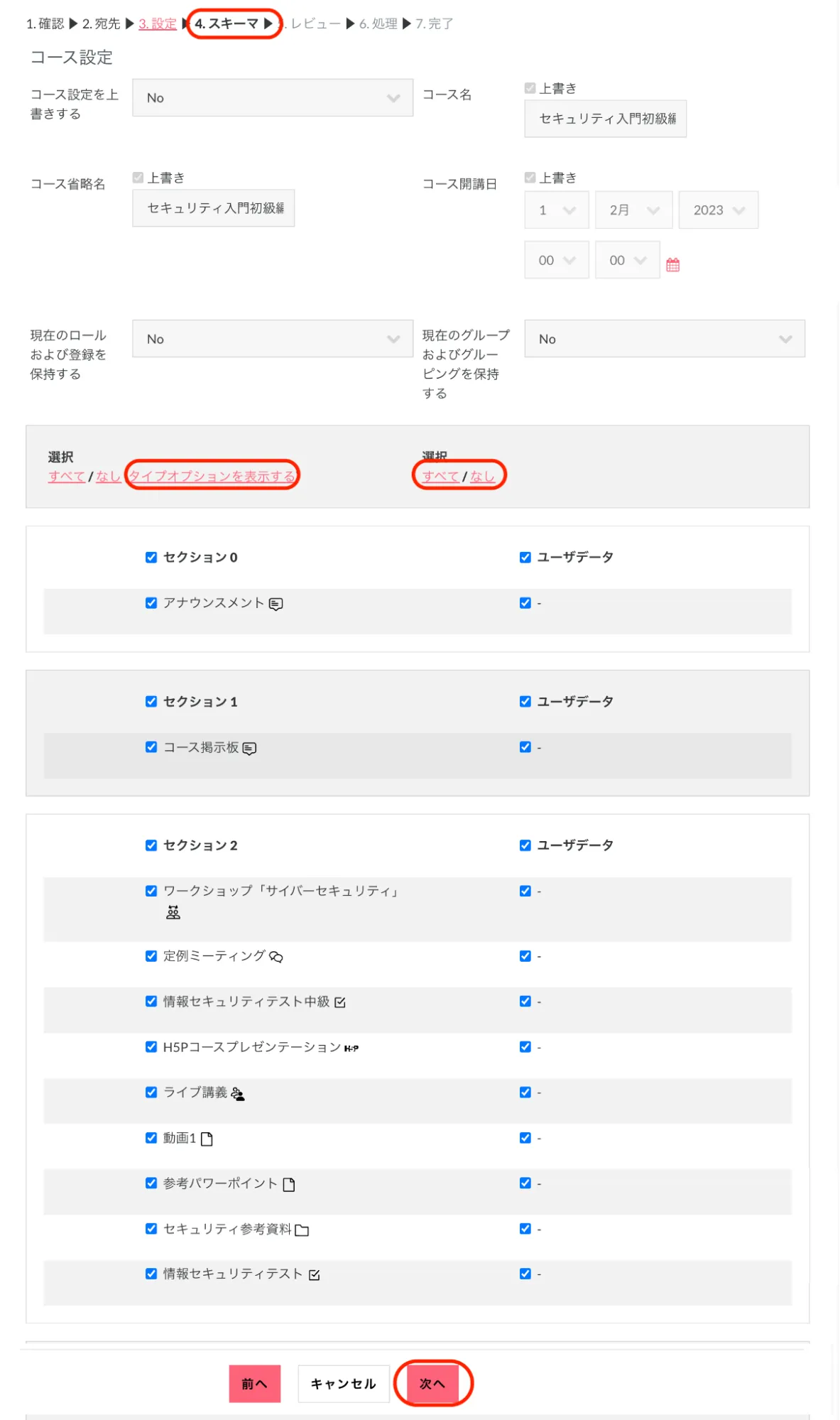Viewport: 840px width, 1420px height.
Task: Uncheck ユーザデータ checkbox for セクション 1
Action: pyautogui.click(x=525, y=702)
